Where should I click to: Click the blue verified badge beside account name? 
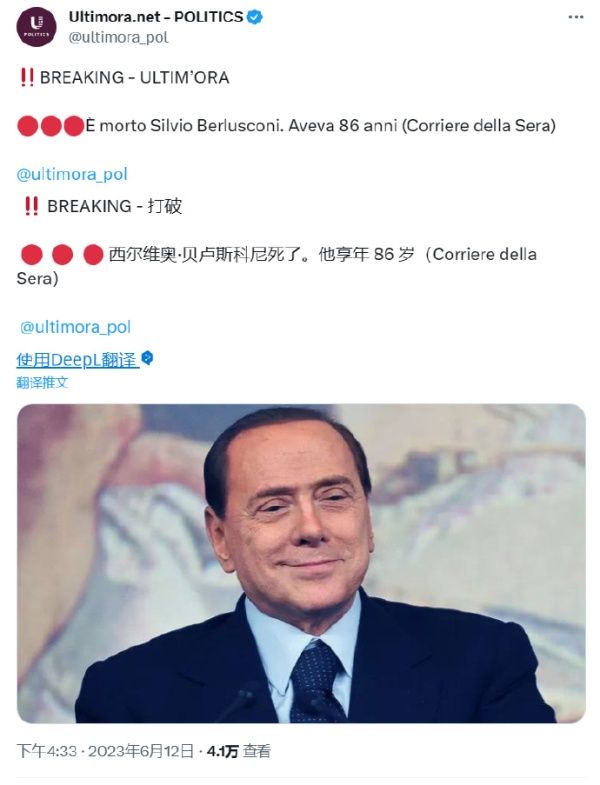255,17
